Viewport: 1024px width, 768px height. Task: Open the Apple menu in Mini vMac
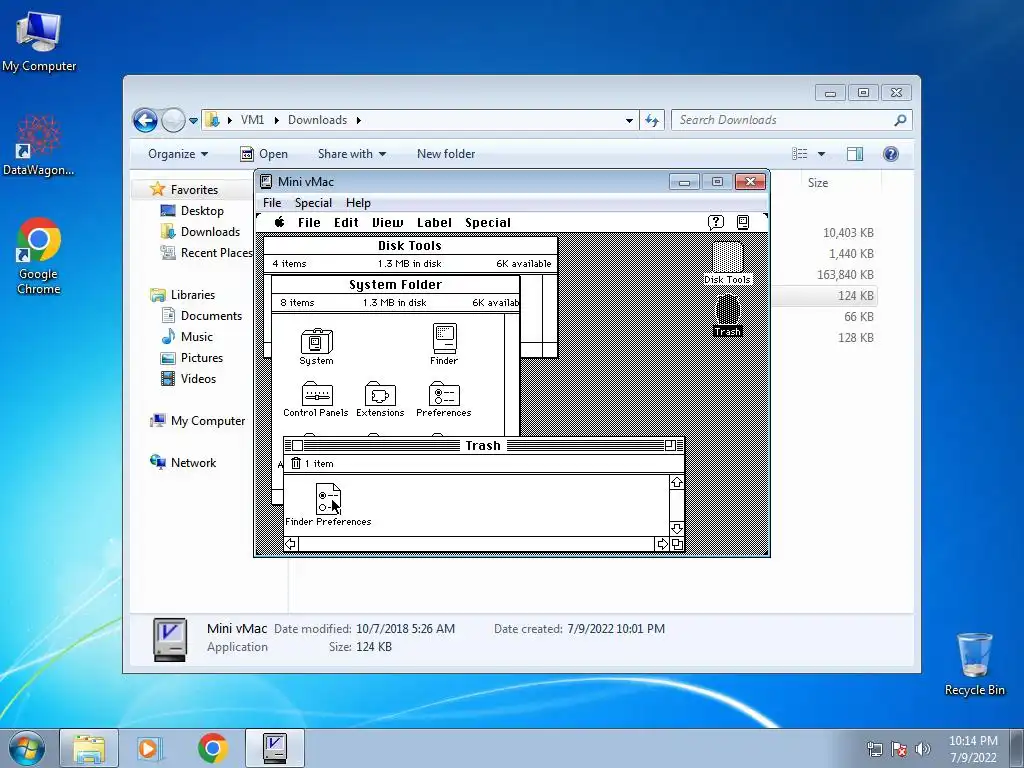pos(280,222)
